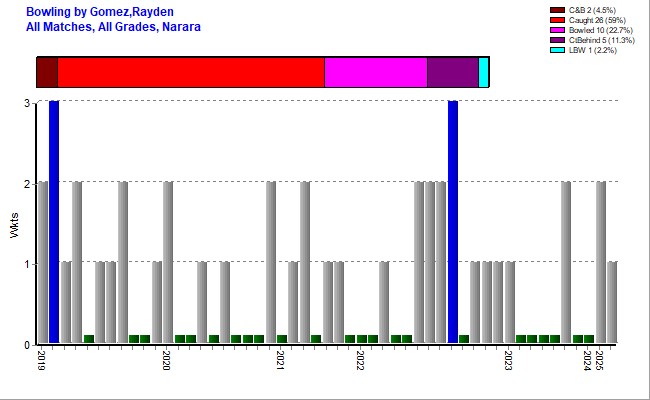Select the legend text 'Caught 26 (59%)'
Screen dimensions: 650x400
coord(597,20)
